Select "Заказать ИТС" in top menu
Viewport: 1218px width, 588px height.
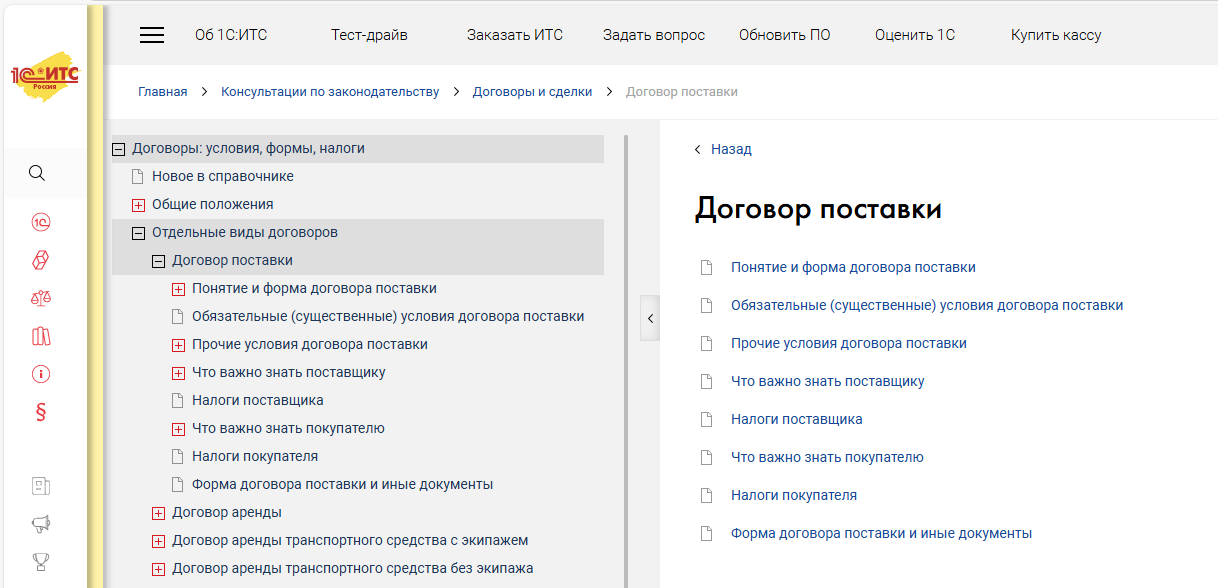tap(514, 35)
